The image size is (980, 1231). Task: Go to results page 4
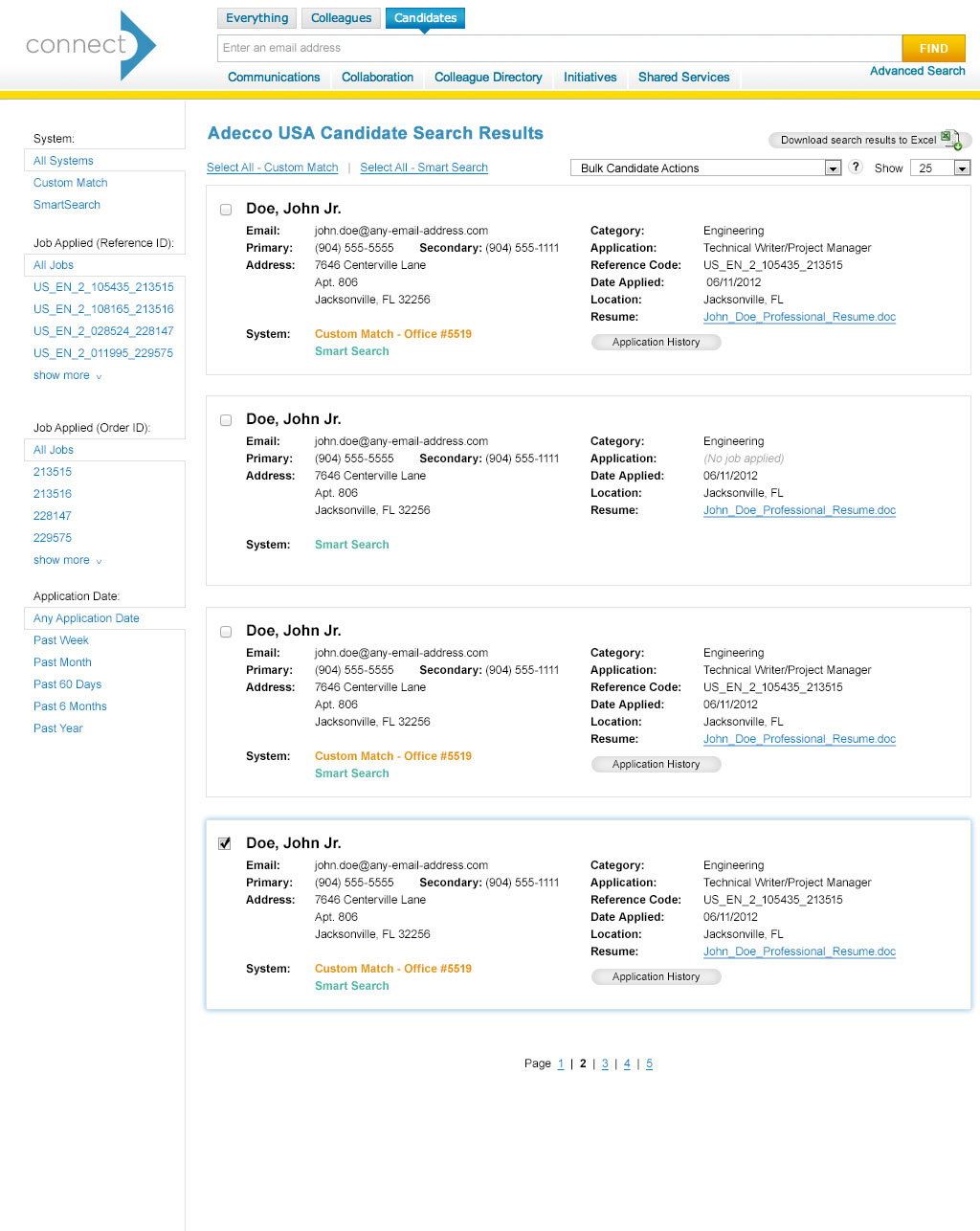coord(627,1063)
